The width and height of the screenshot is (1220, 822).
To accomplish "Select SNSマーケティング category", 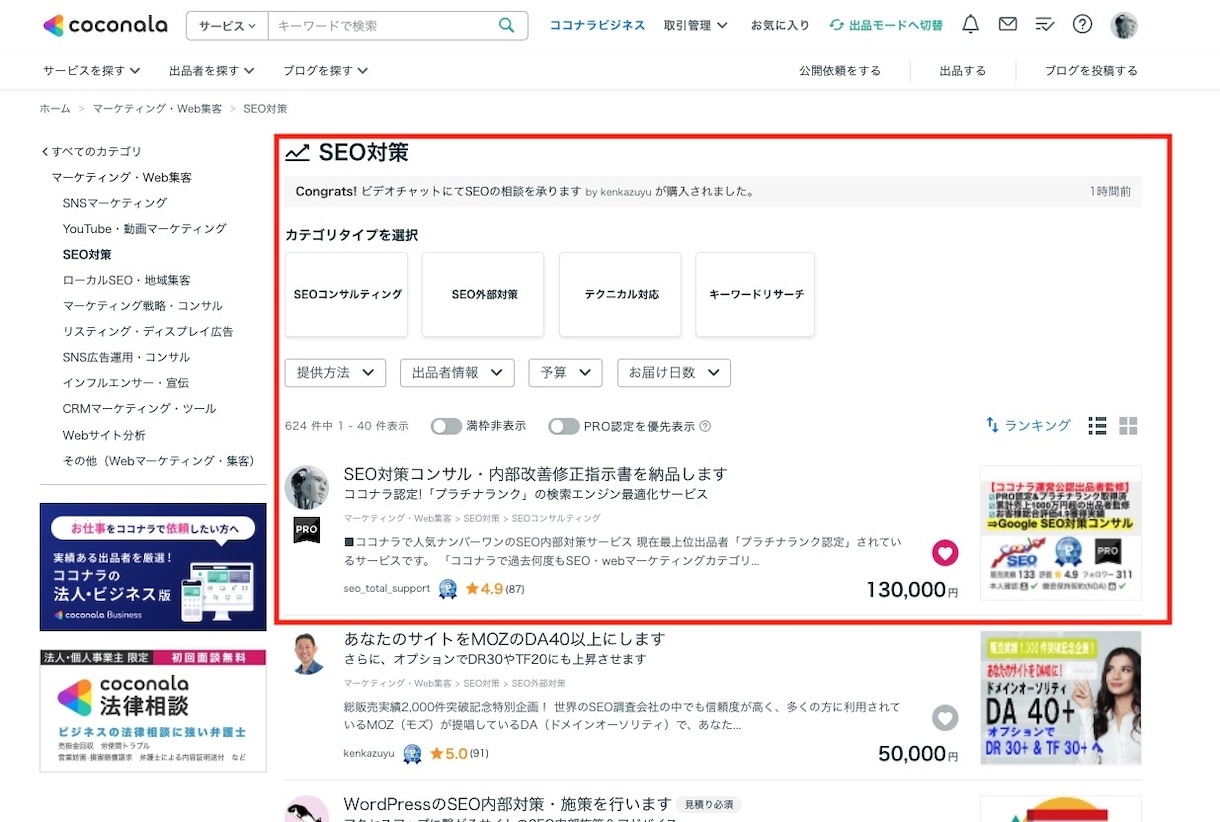I will [115, 203].
